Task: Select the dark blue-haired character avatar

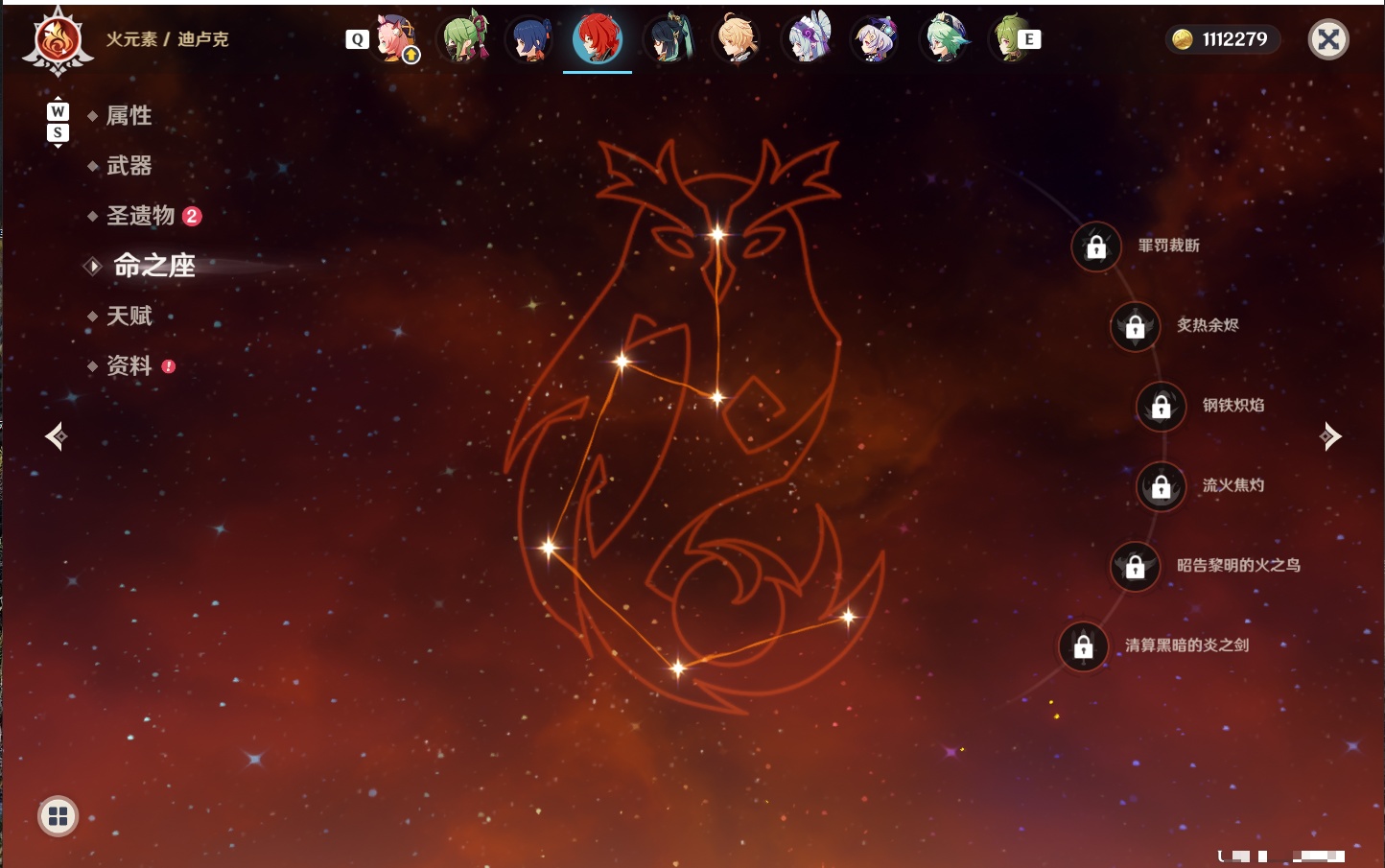Action: pyautogui.click(x=530, y=39)
